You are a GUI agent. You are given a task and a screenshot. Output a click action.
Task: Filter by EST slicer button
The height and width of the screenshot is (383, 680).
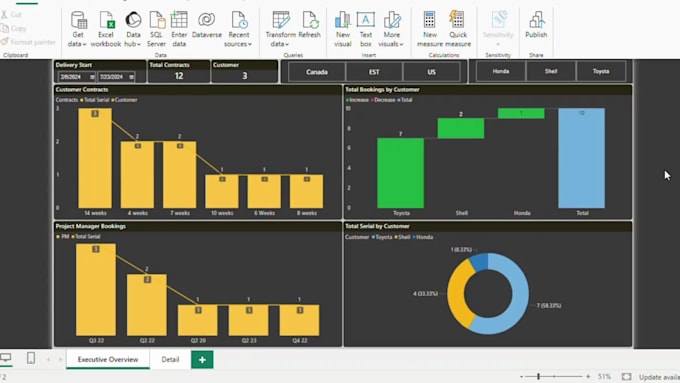coord(374,72)
